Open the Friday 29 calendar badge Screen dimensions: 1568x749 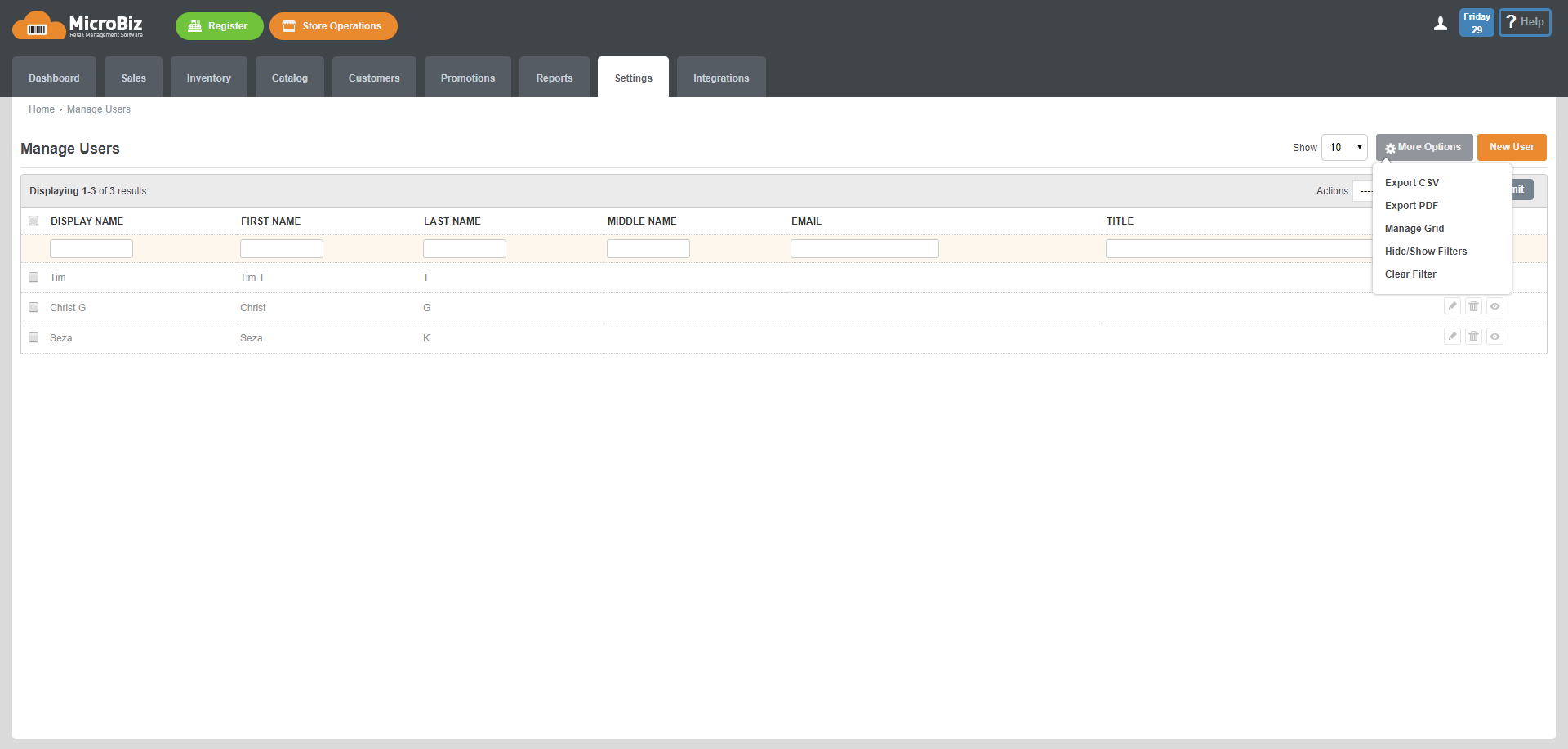tap(1477, 23)
